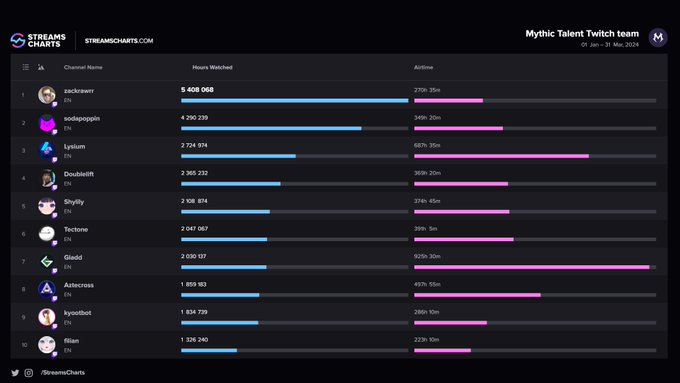Select the value 2 365 232
680x383 pixels.
pos(194,173)
